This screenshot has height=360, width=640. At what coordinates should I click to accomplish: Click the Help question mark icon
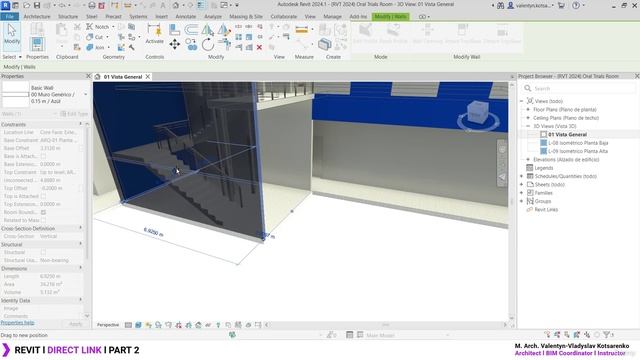tap(576, 5)
